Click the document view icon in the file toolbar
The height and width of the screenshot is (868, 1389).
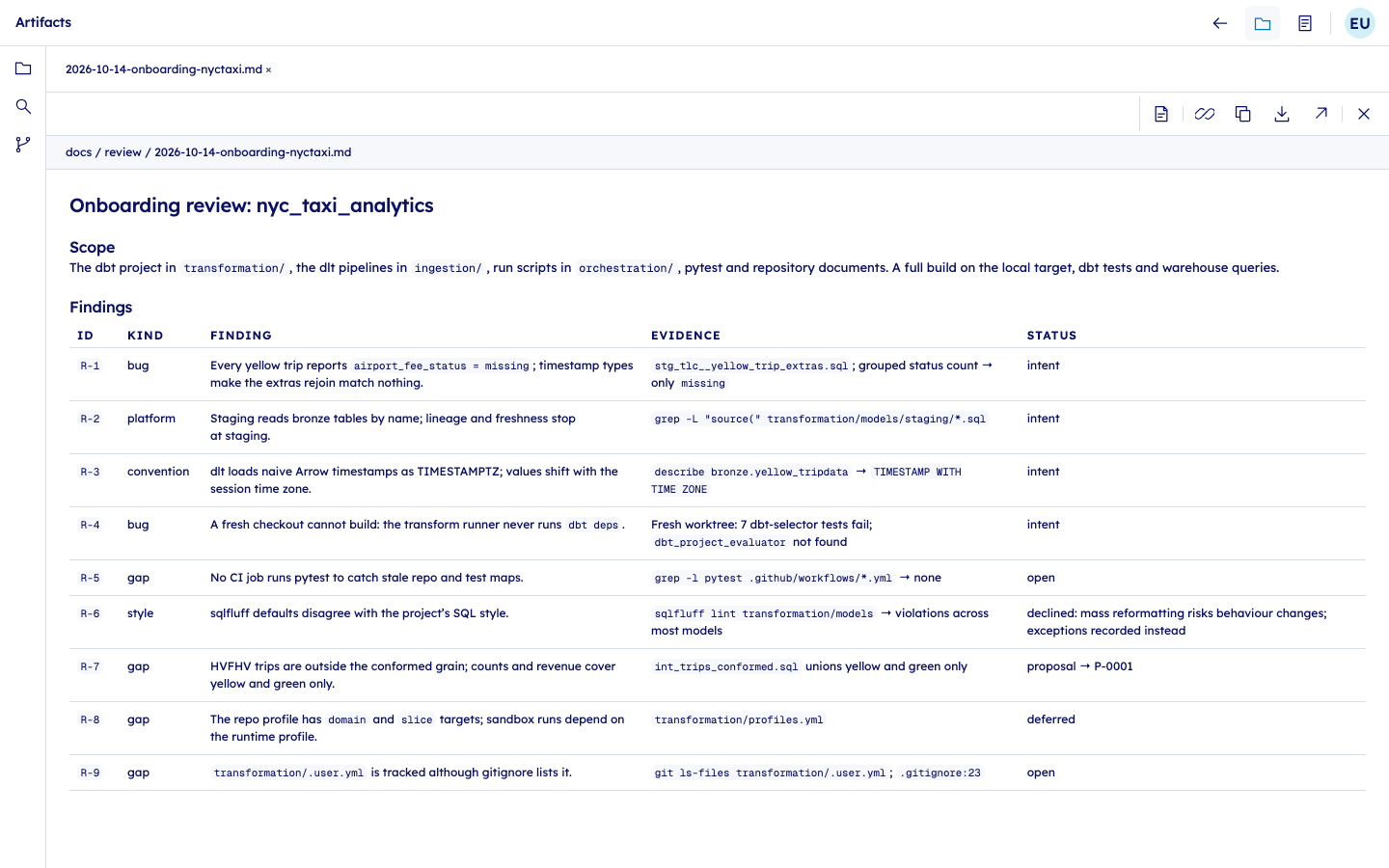1161,114
